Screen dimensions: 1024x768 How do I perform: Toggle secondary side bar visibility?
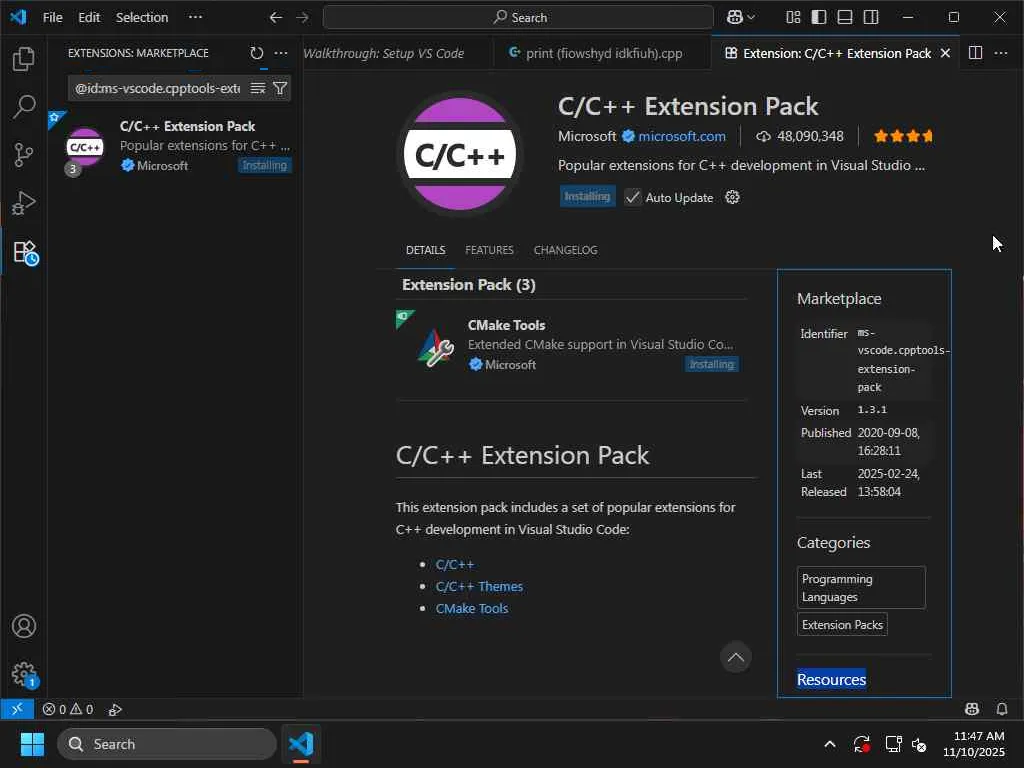coord(871,18)
